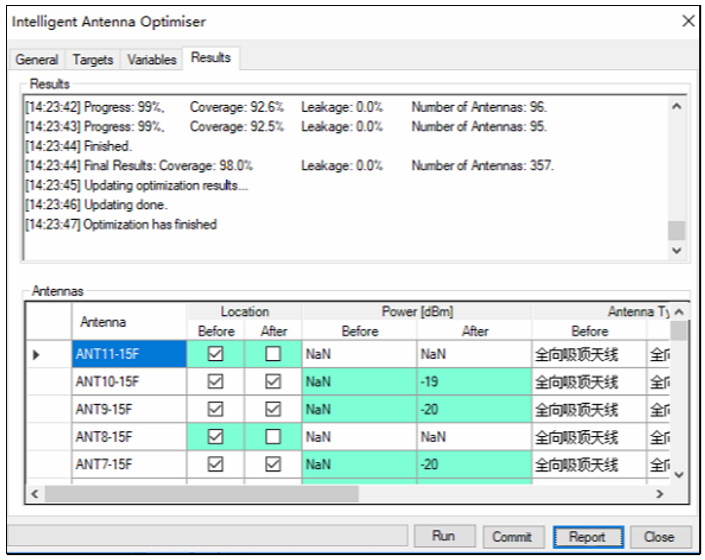Toggle Location Before checkbox for ANT7-15F

click(215, 464)
